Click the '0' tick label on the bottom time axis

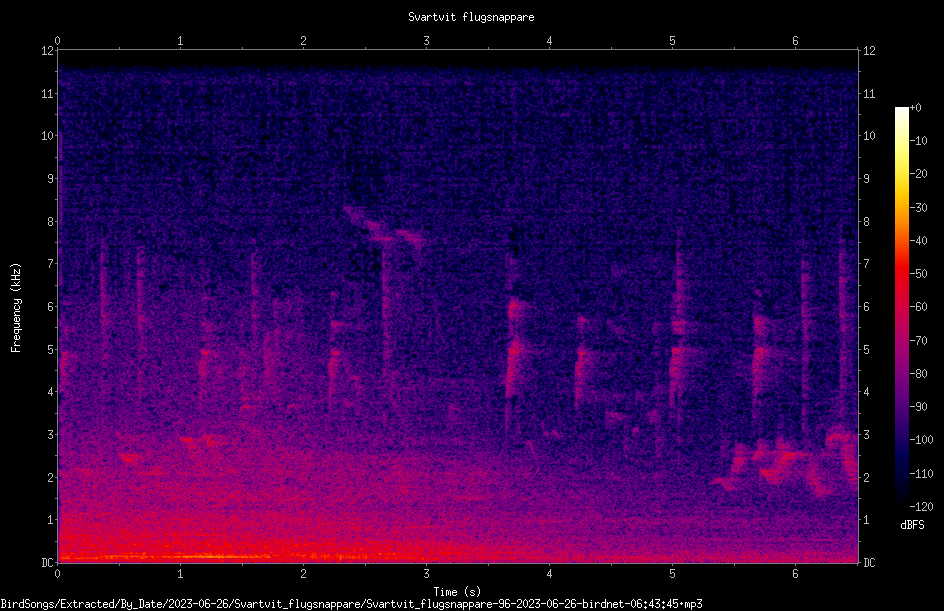click(57, 574)
